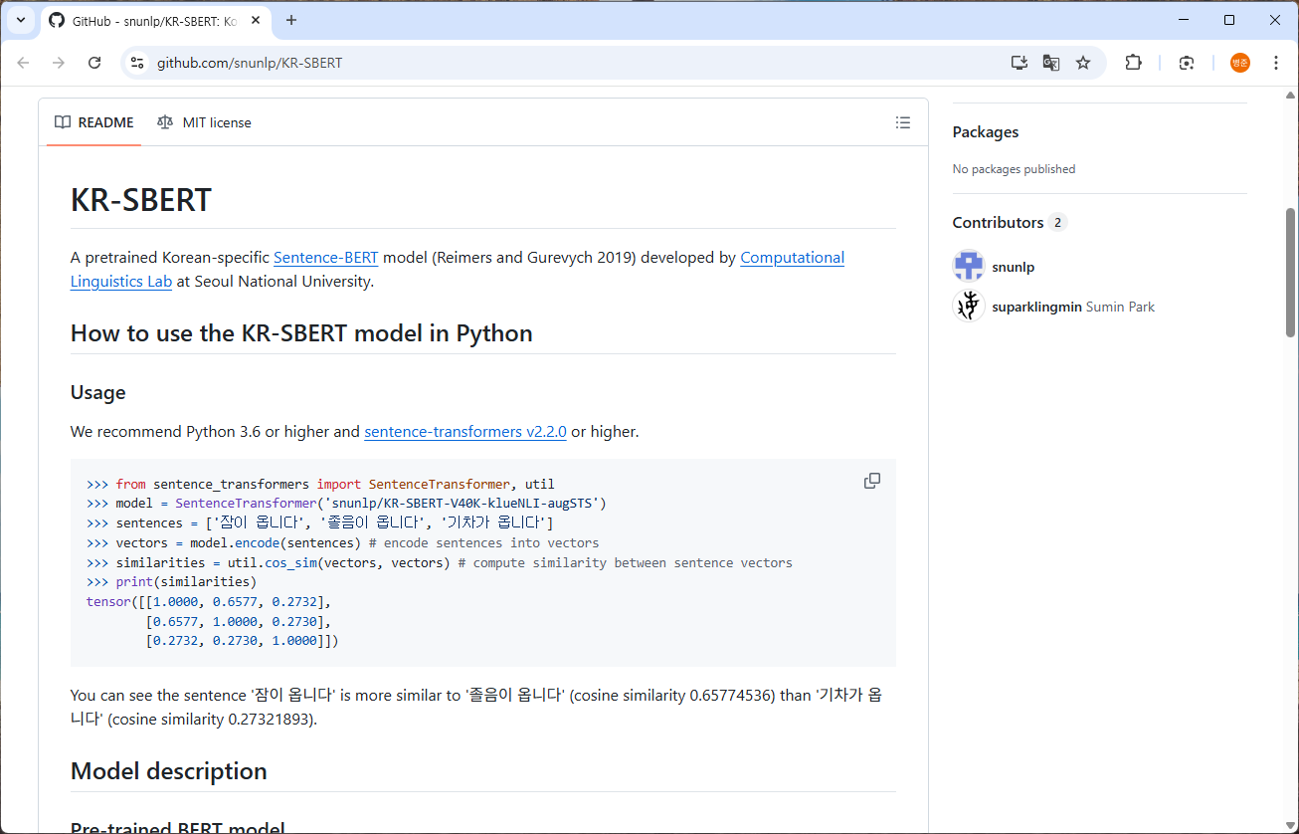Switch to the README tab
1299x834 pixels.
[94, 123]
